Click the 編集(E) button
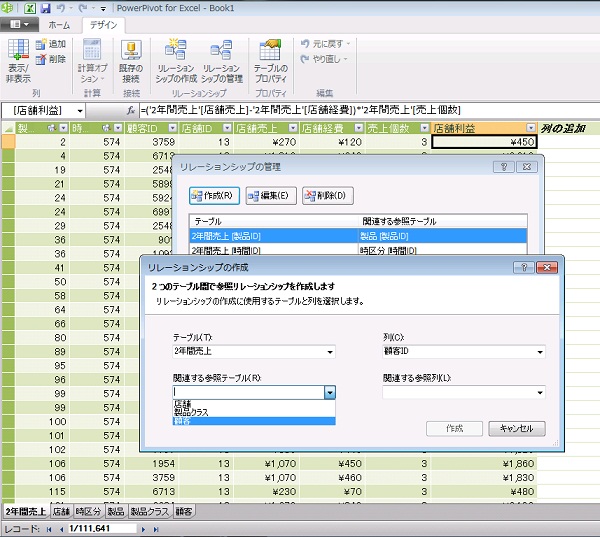This screenshot has width=600, height=537. coord(270,196)
